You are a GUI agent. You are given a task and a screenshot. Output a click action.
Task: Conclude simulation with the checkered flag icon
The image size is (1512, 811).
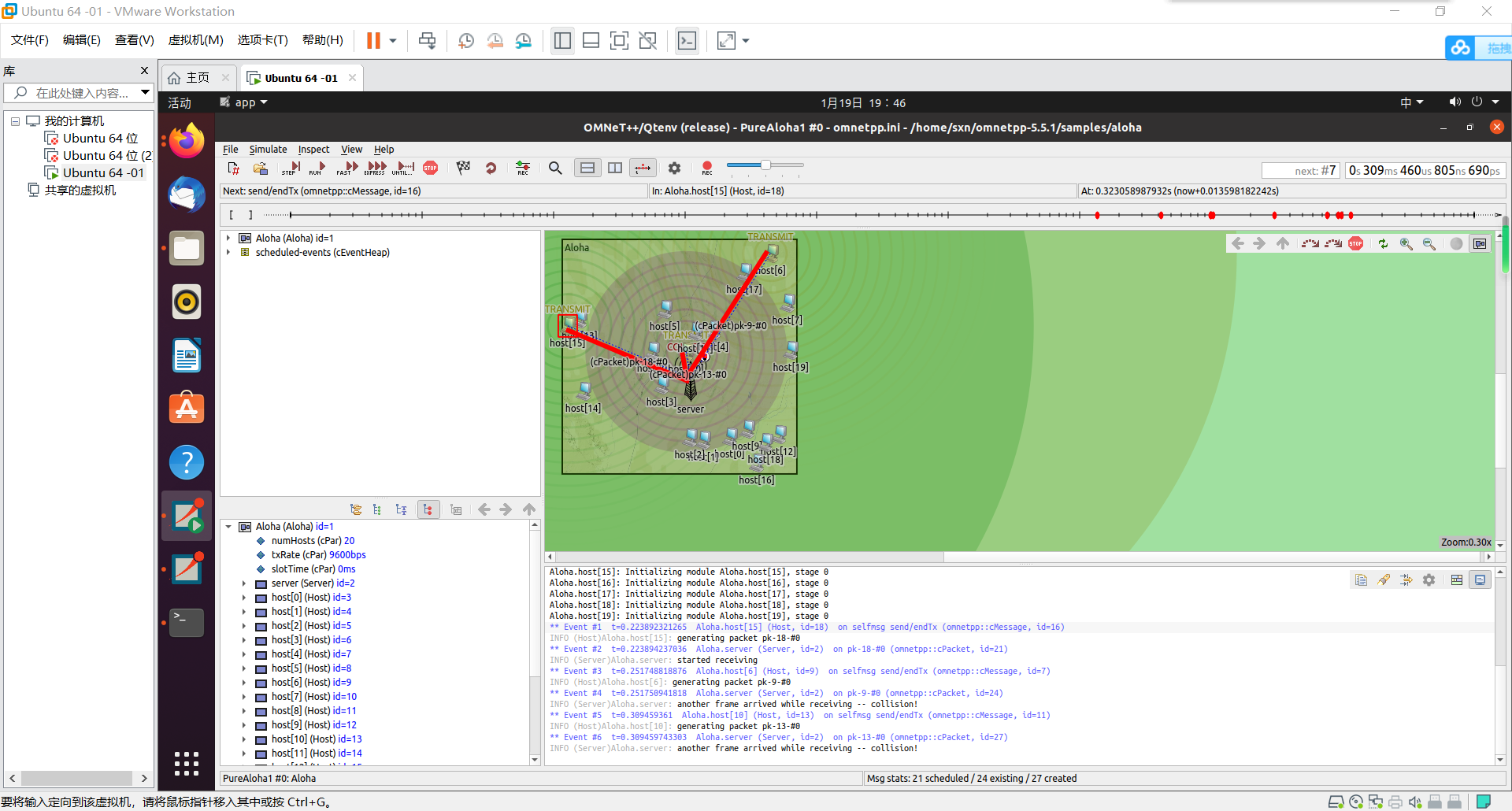463,168
